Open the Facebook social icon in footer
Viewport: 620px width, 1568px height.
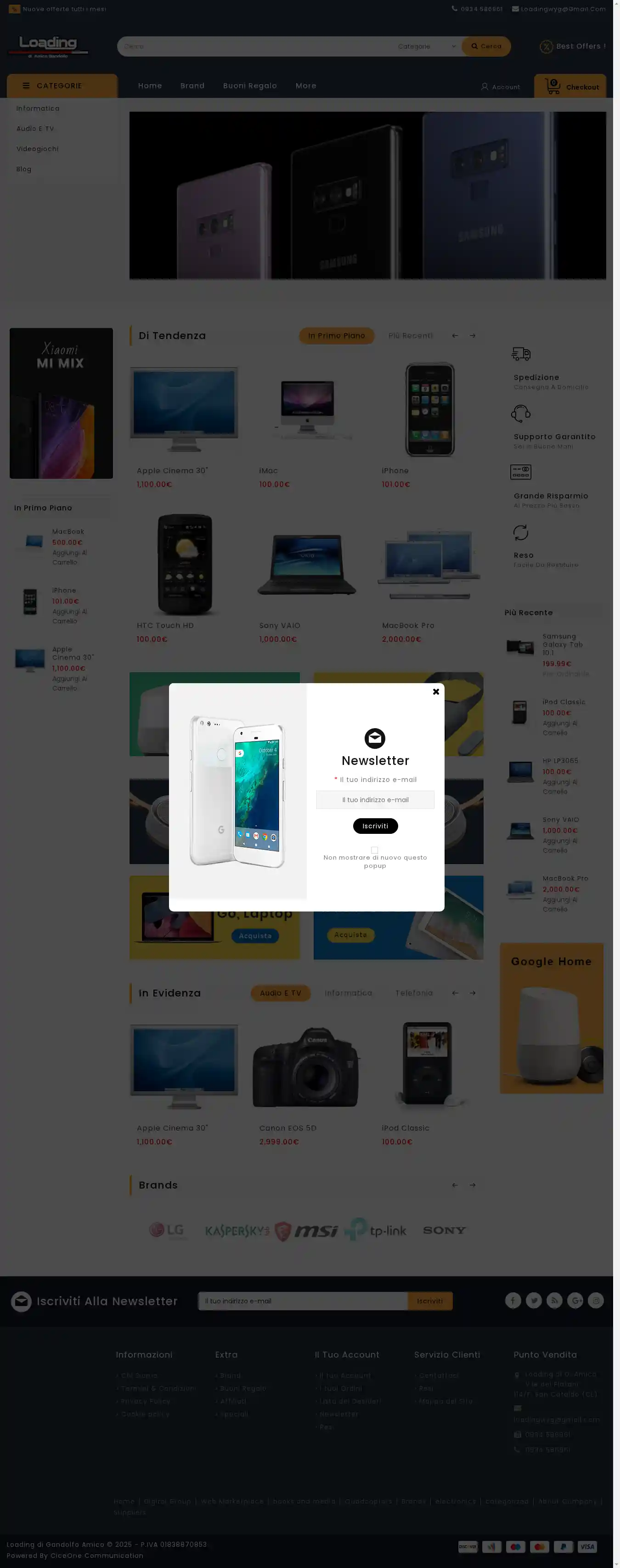513,1301
